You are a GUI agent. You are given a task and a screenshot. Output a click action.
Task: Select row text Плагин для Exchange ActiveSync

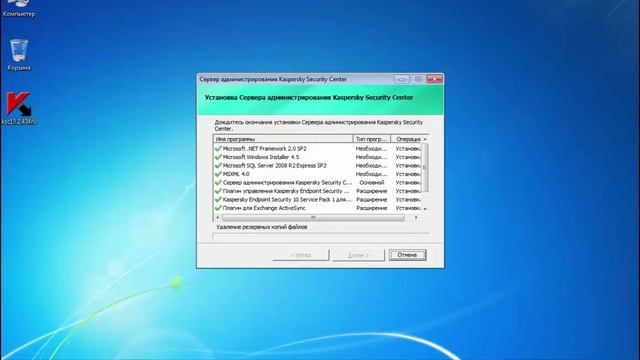(x=264, y=208)
